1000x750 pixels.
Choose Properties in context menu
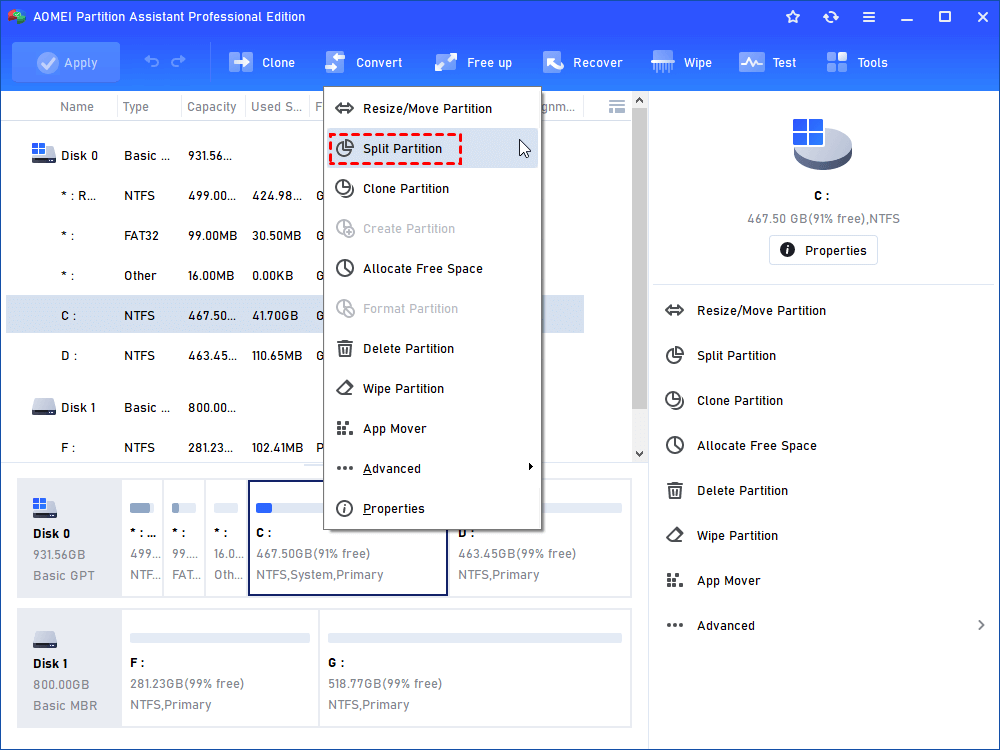click(432, 509)
